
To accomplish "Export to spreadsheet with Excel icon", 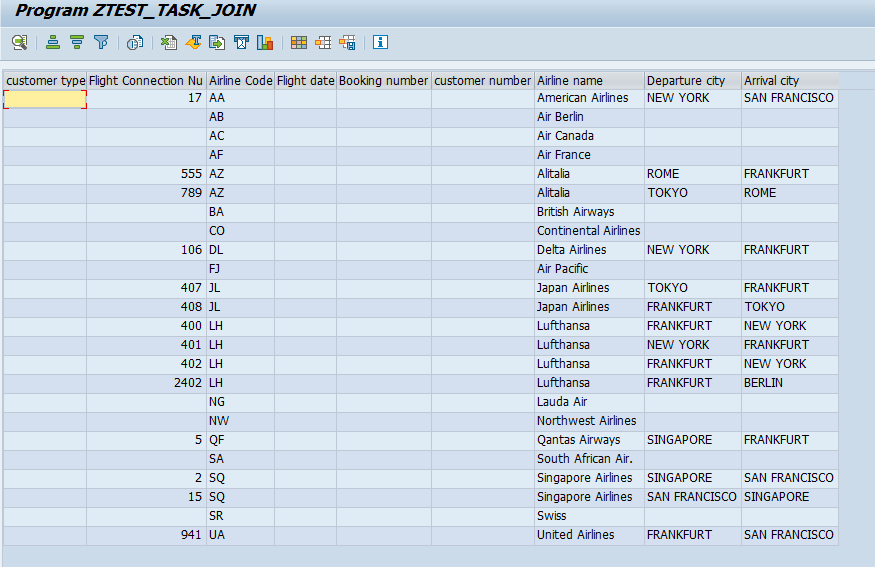I will pyautogui.click(x=169, y=42).
